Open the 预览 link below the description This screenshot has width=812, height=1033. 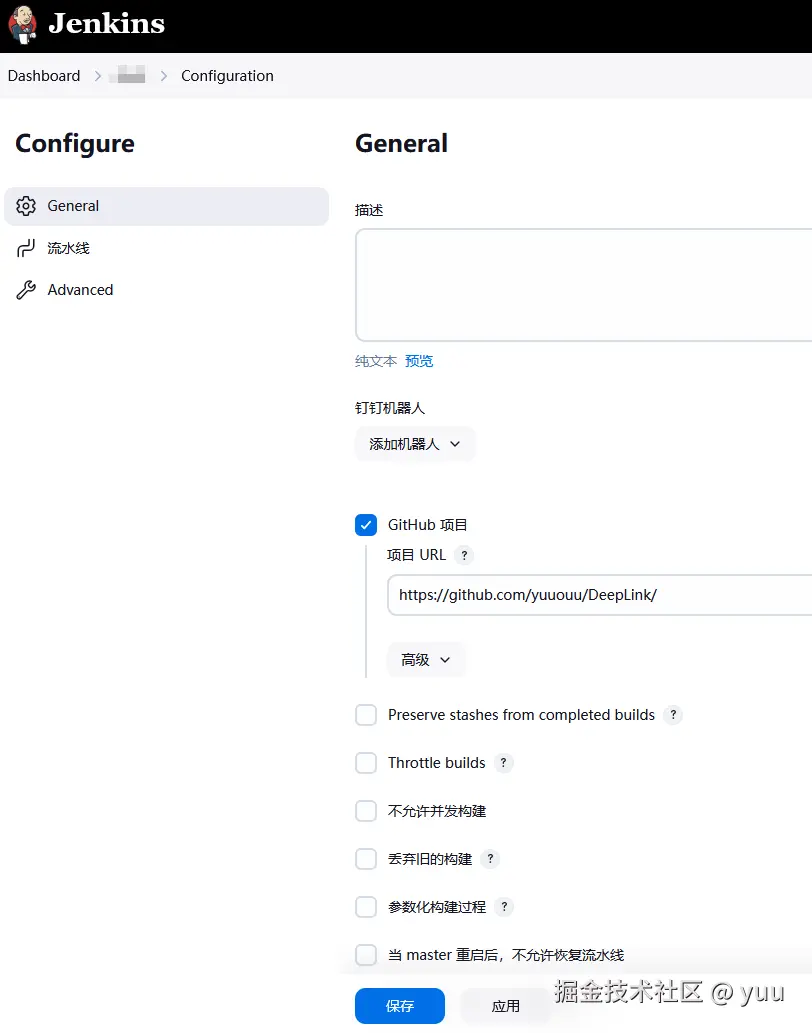click(x=419, y=361)
